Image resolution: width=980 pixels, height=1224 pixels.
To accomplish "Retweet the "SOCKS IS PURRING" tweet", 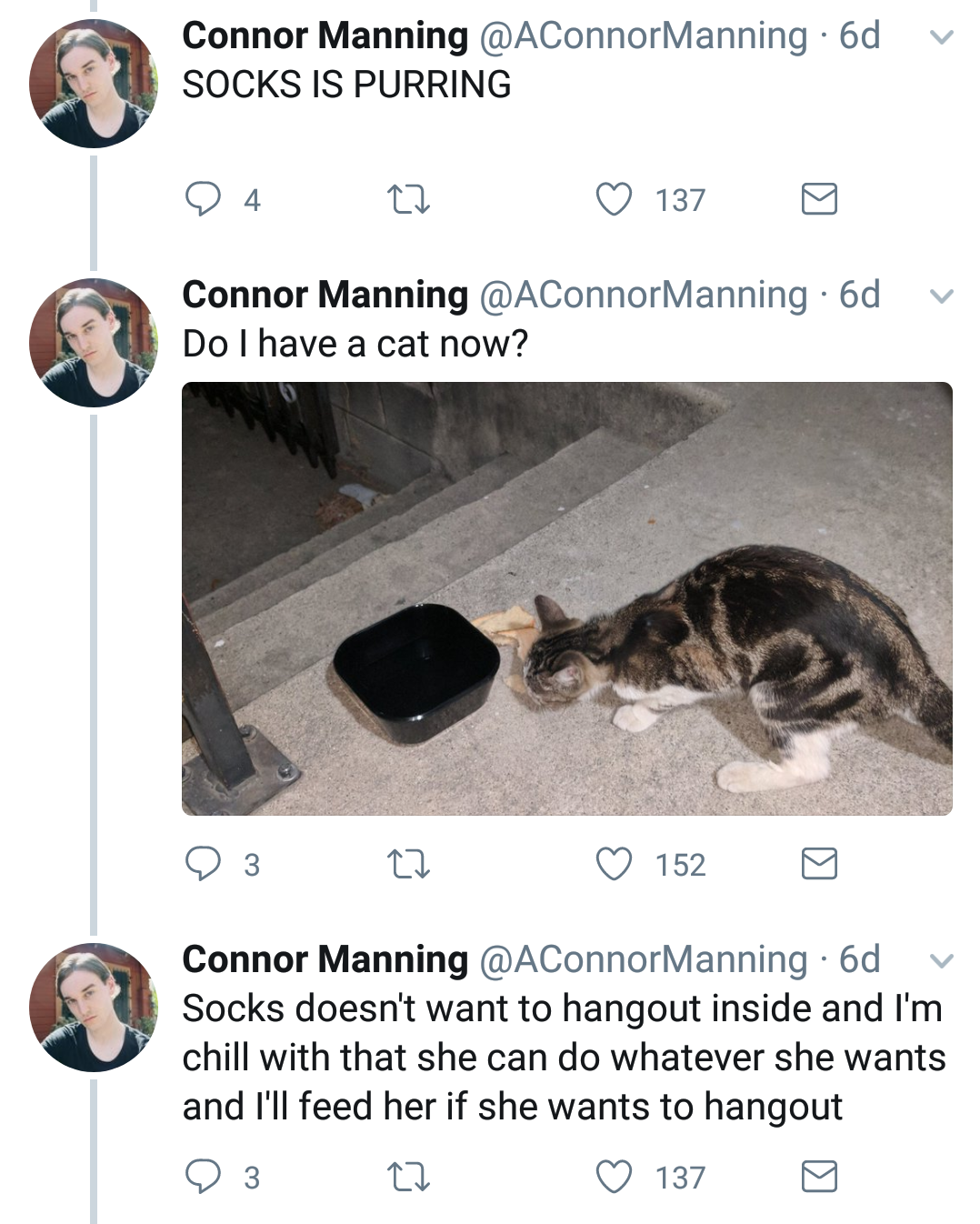I will point(408,198).
